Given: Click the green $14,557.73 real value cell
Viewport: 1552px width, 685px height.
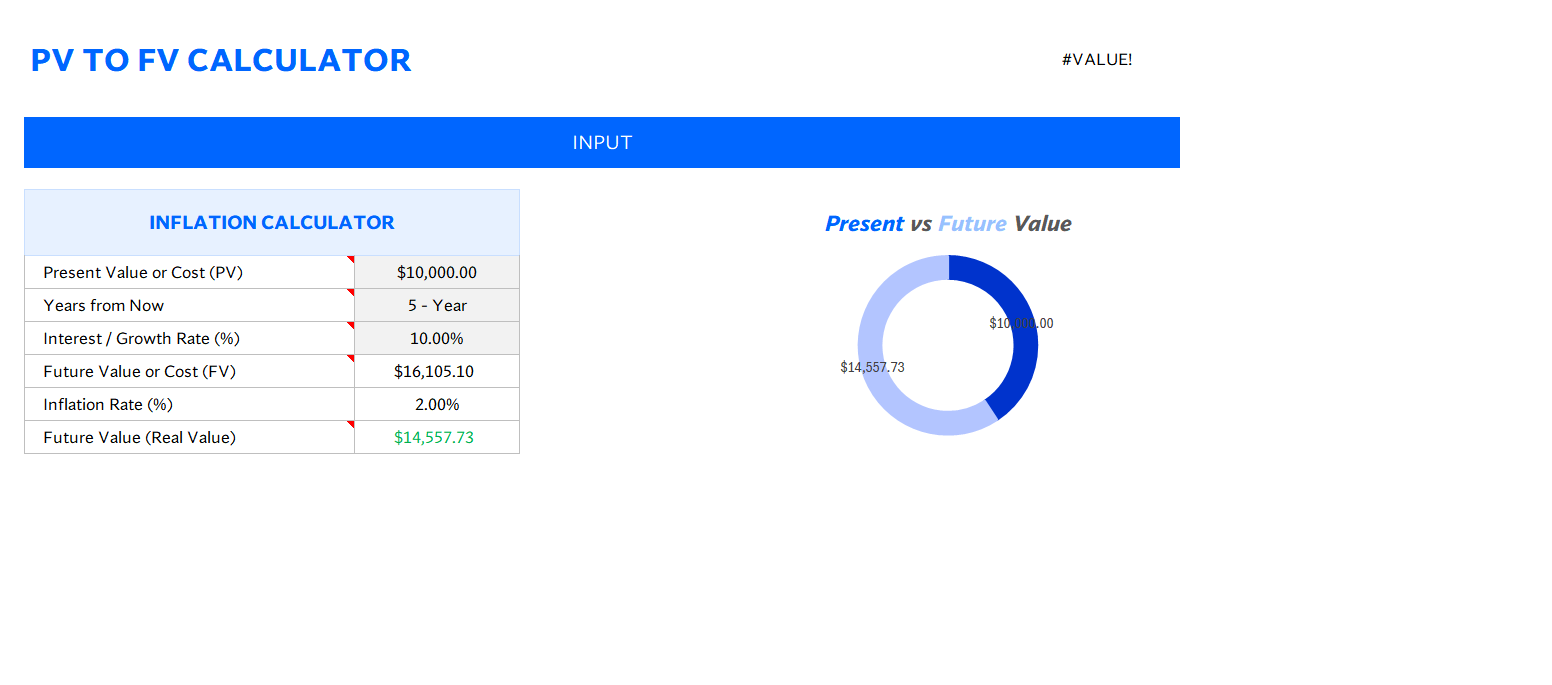Looking at the screenshot, I should tap(437, 437).
